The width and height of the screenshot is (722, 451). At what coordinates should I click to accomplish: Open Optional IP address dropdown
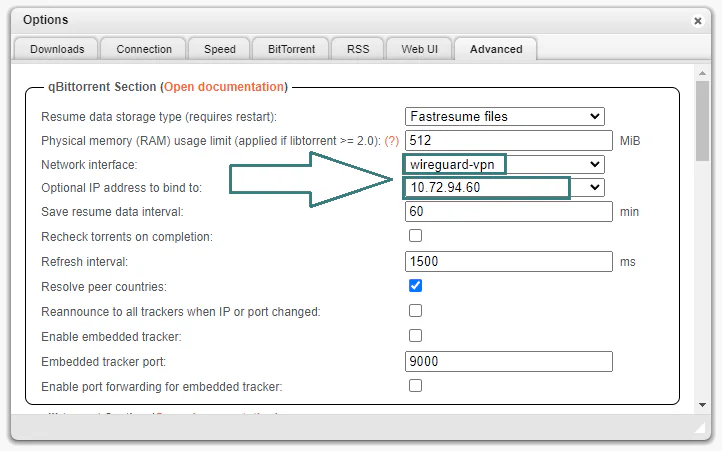(x=505, y=187)
